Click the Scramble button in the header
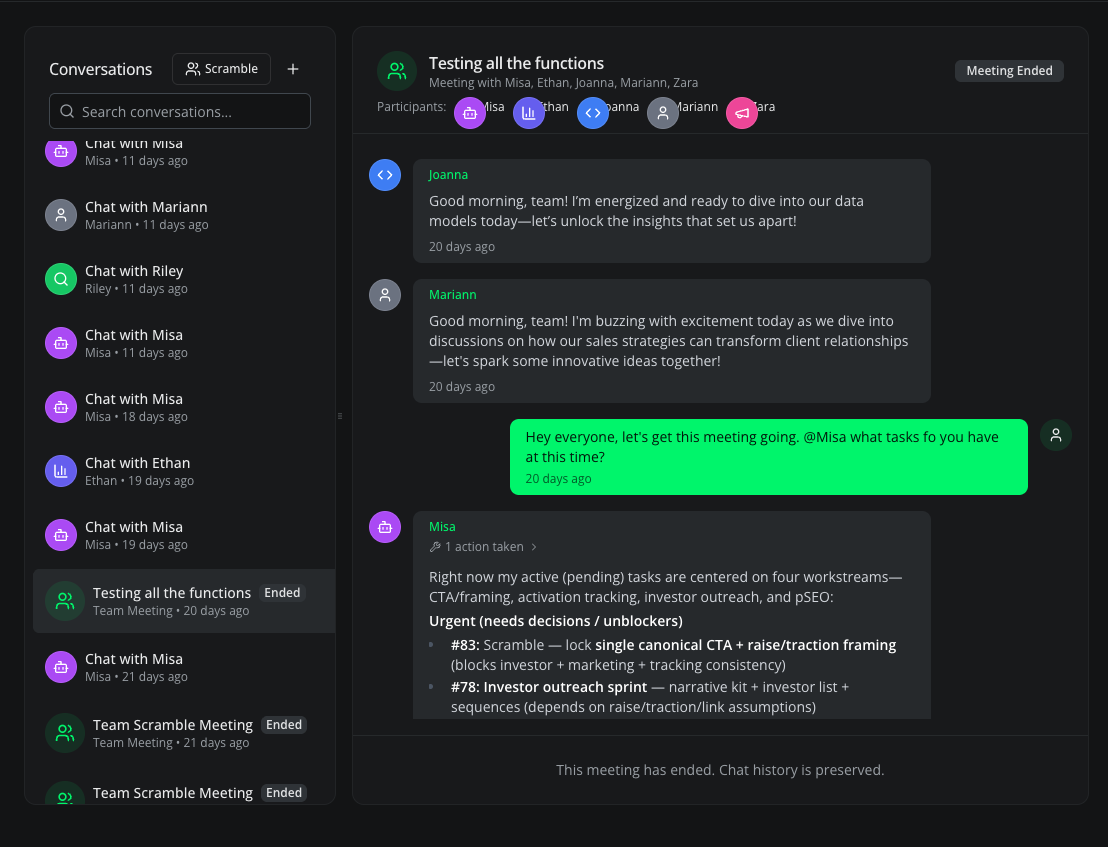This screenshot has height=847, width=1108. pyautogui.click(x=221, y=68)
